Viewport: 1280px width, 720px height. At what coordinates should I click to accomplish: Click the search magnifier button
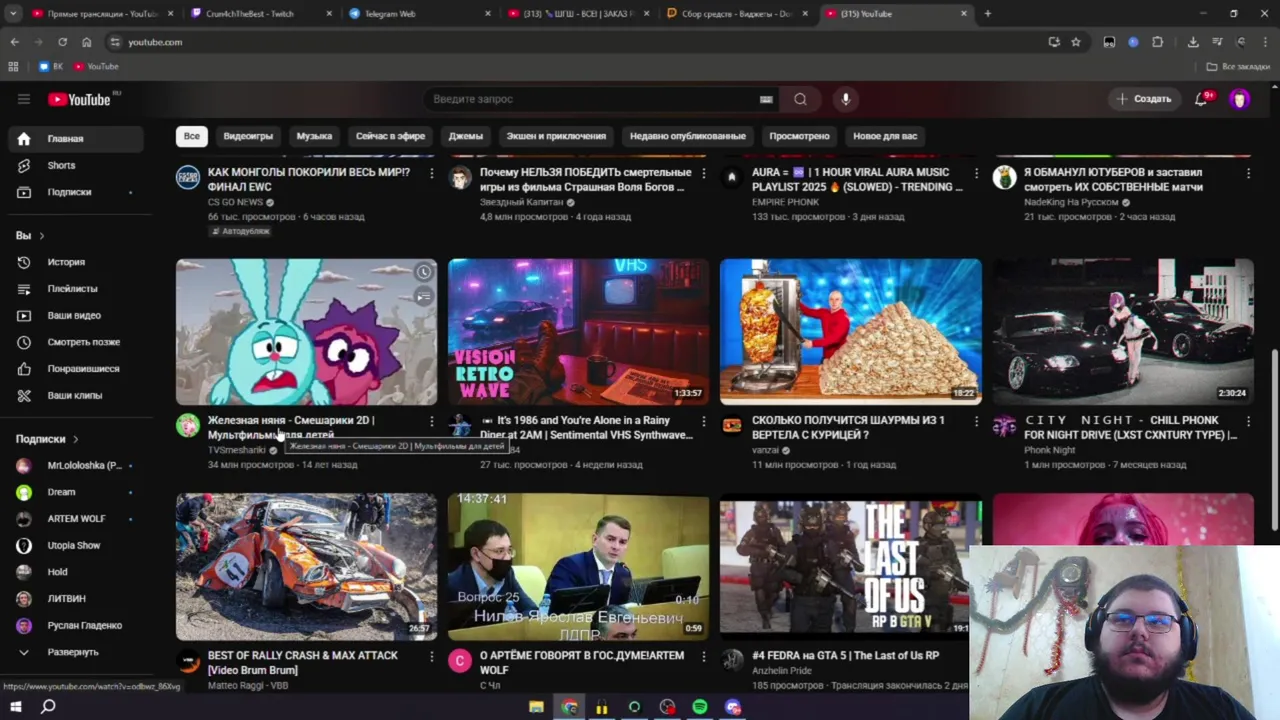pyautogui.click(x=800, y=99)
